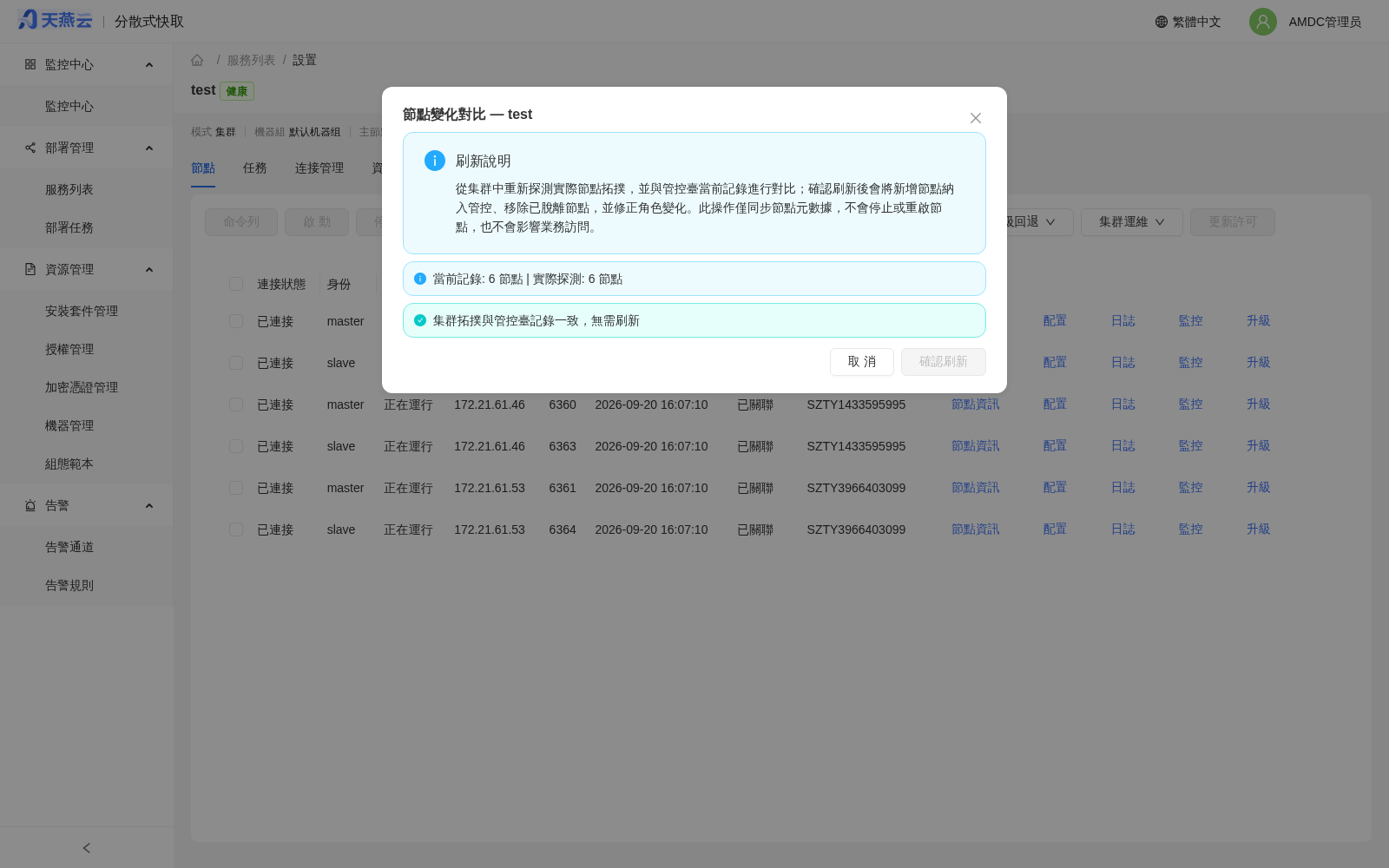Click the 告警 alarm icon in sidebar
Screen dimensions: 1389x868
(30, 505)
